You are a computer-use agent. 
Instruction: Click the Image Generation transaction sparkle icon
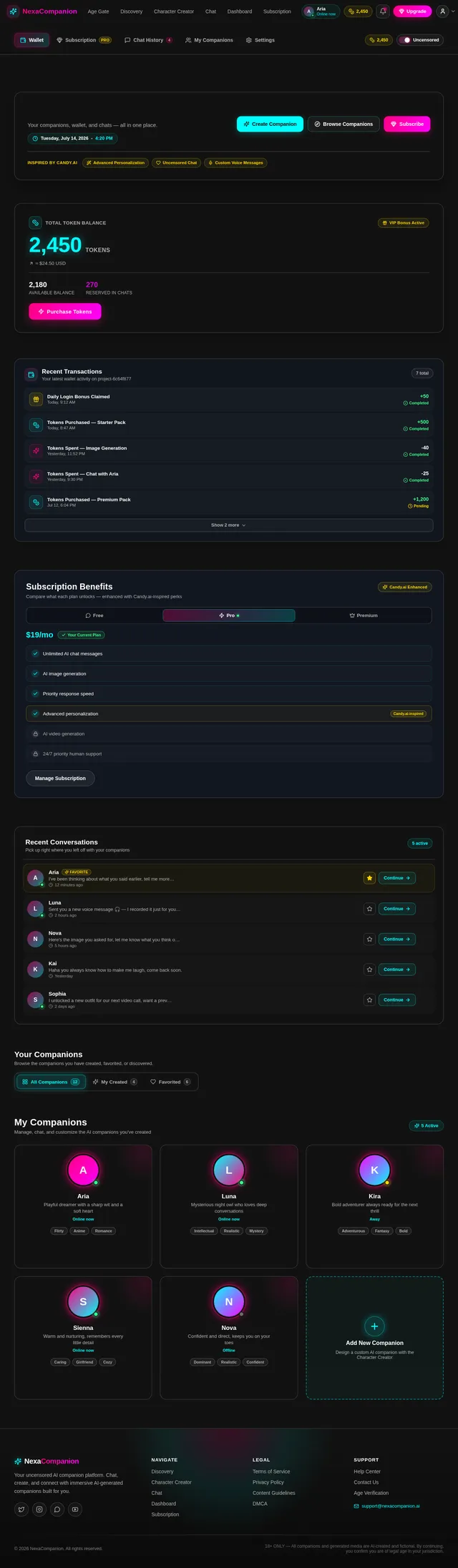pyautogui.click(x=35, y=450)
